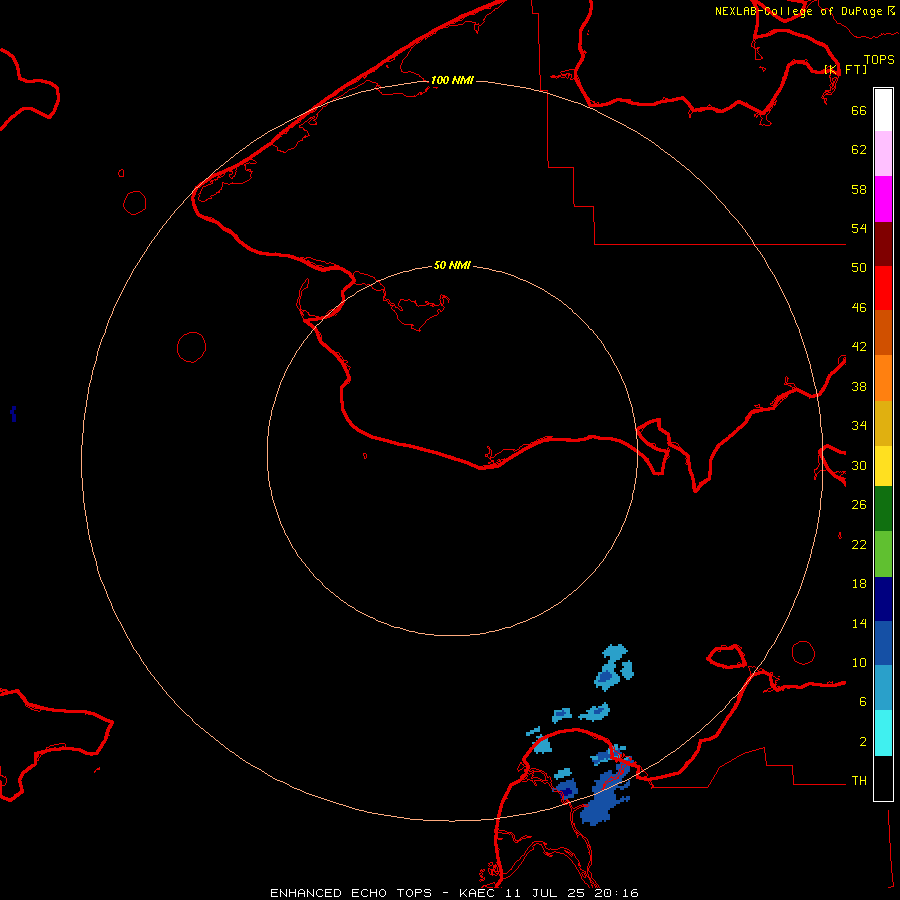This screenshot has width=900, height=900.
Task: Click the legend value "62"
Action: point(859,150)
